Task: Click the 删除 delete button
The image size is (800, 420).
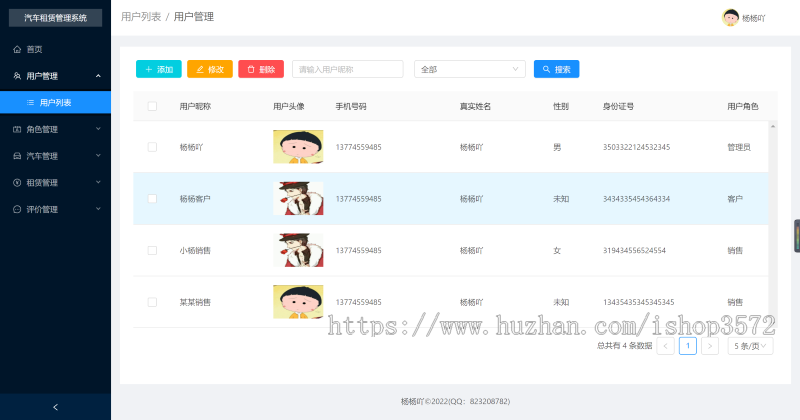Action: click(261, 69)
